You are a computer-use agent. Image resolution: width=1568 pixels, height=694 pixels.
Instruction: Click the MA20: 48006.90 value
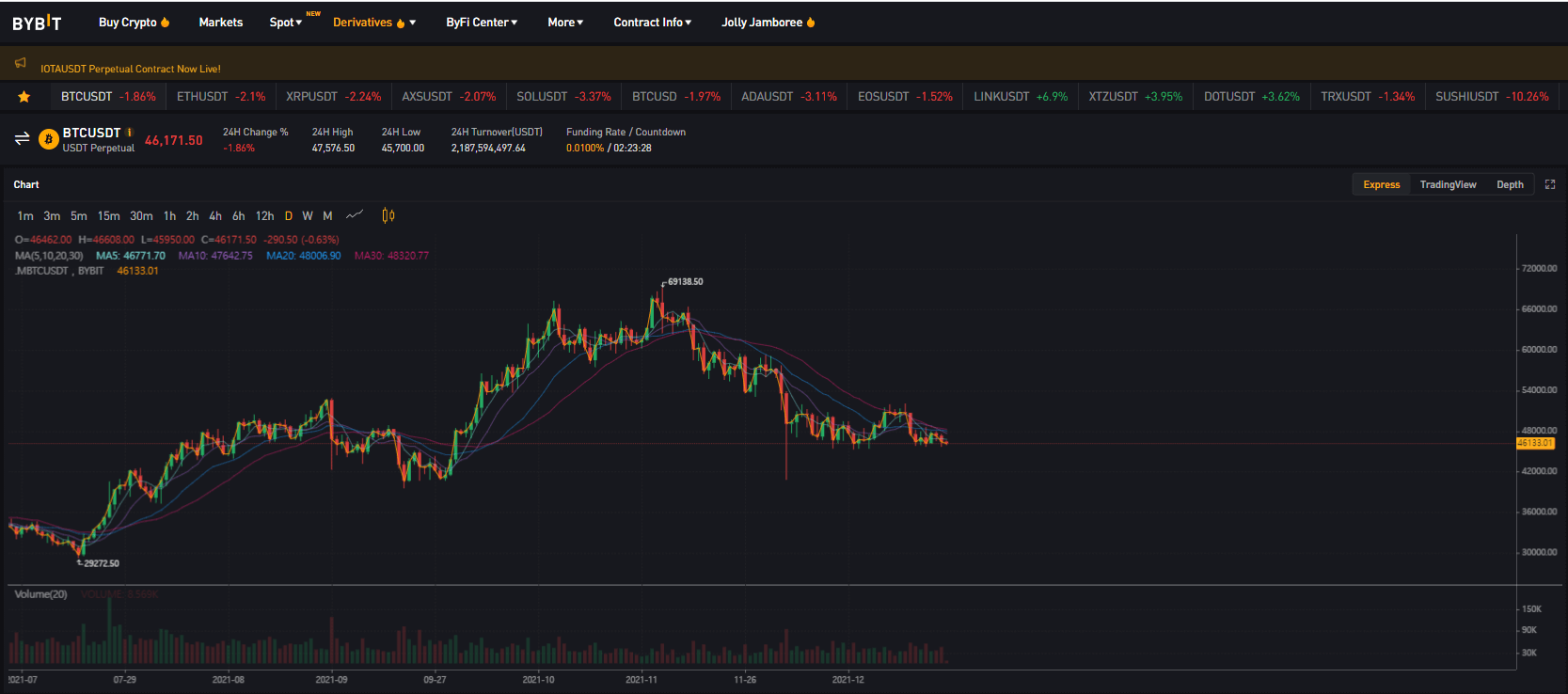[x=304, y=256]
